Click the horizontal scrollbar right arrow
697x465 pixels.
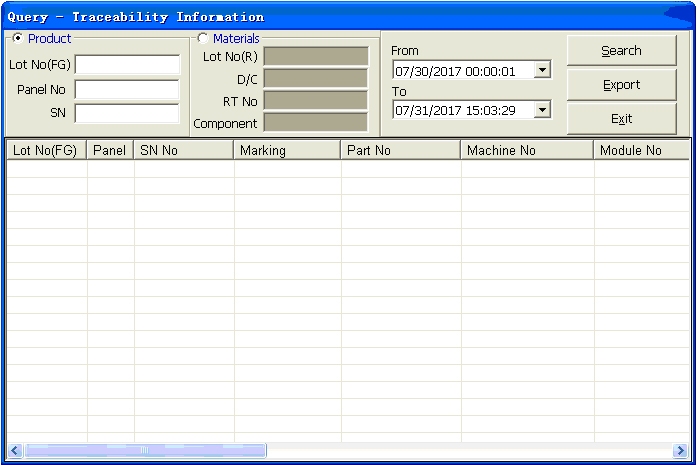[680, 450]
